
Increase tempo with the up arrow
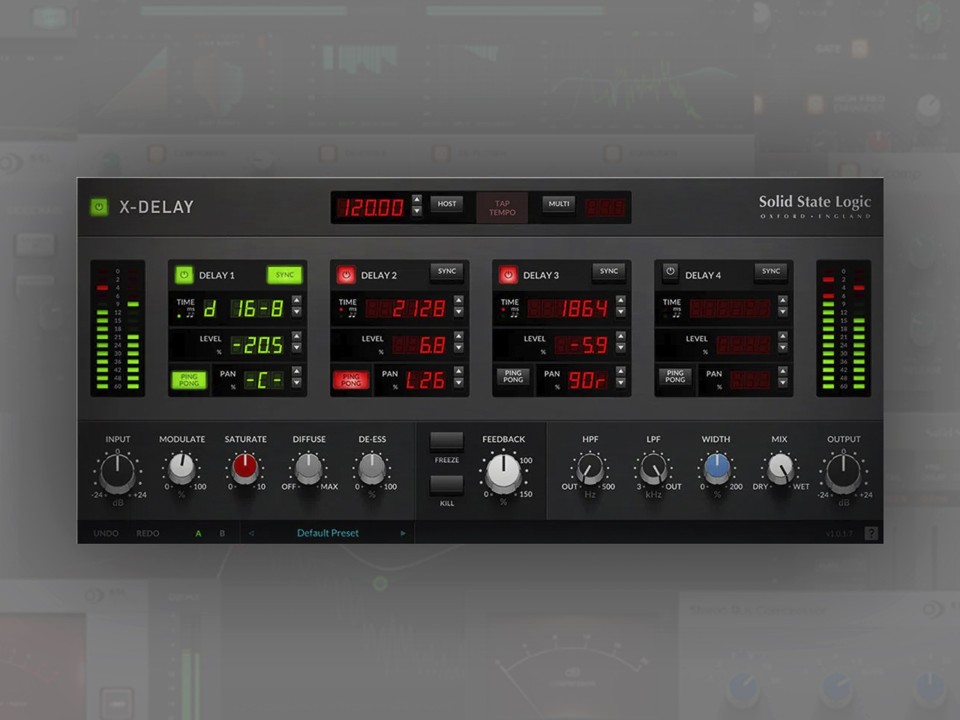coord(417,200)
